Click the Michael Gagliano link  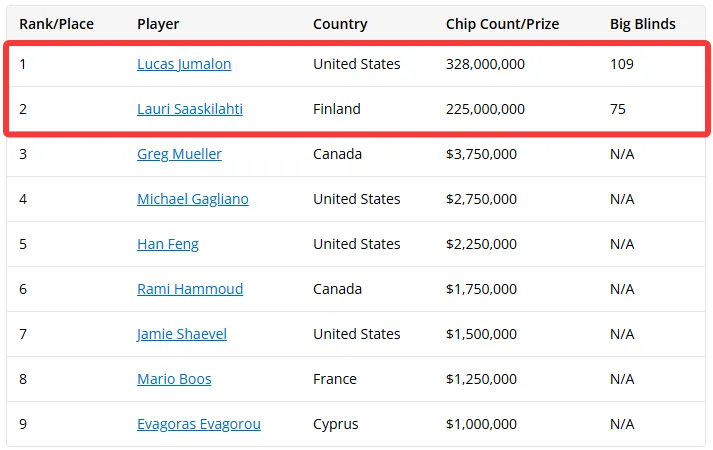click(x=193, y=199)
